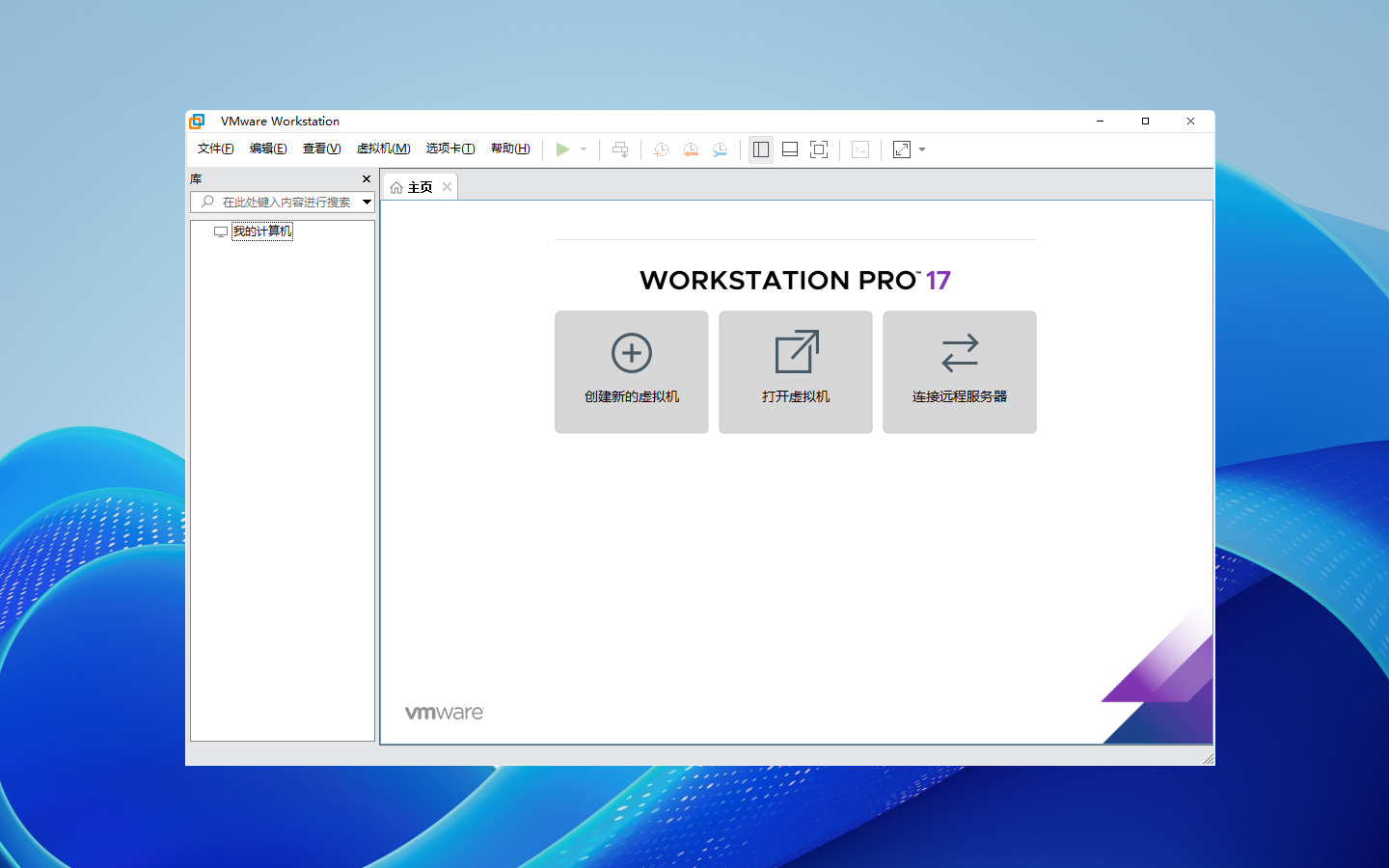Open the snapshot manager wrench icon
Image resolution: width=1389 pixels, height=868 pixels.
720,149
